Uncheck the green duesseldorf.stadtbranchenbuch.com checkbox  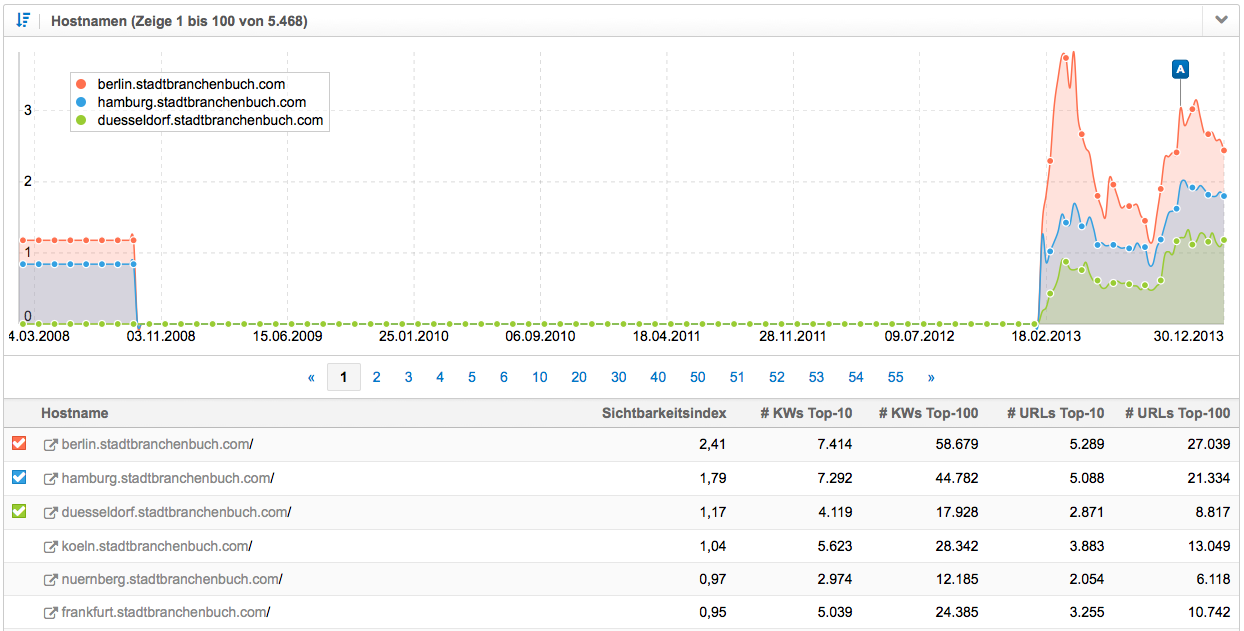(19, 512)
